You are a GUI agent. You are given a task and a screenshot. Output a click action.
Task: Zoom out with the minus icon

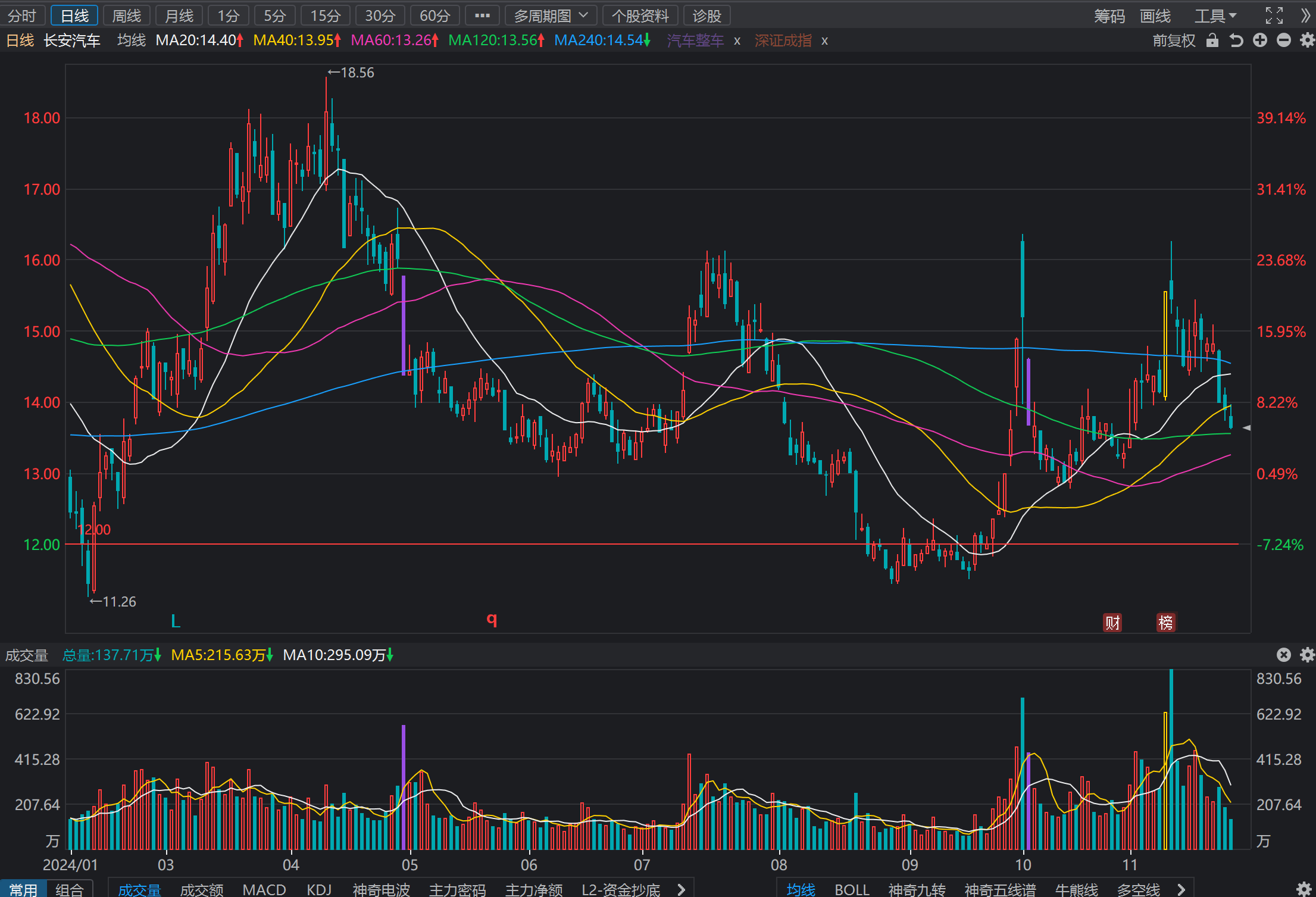[1284, 40]
